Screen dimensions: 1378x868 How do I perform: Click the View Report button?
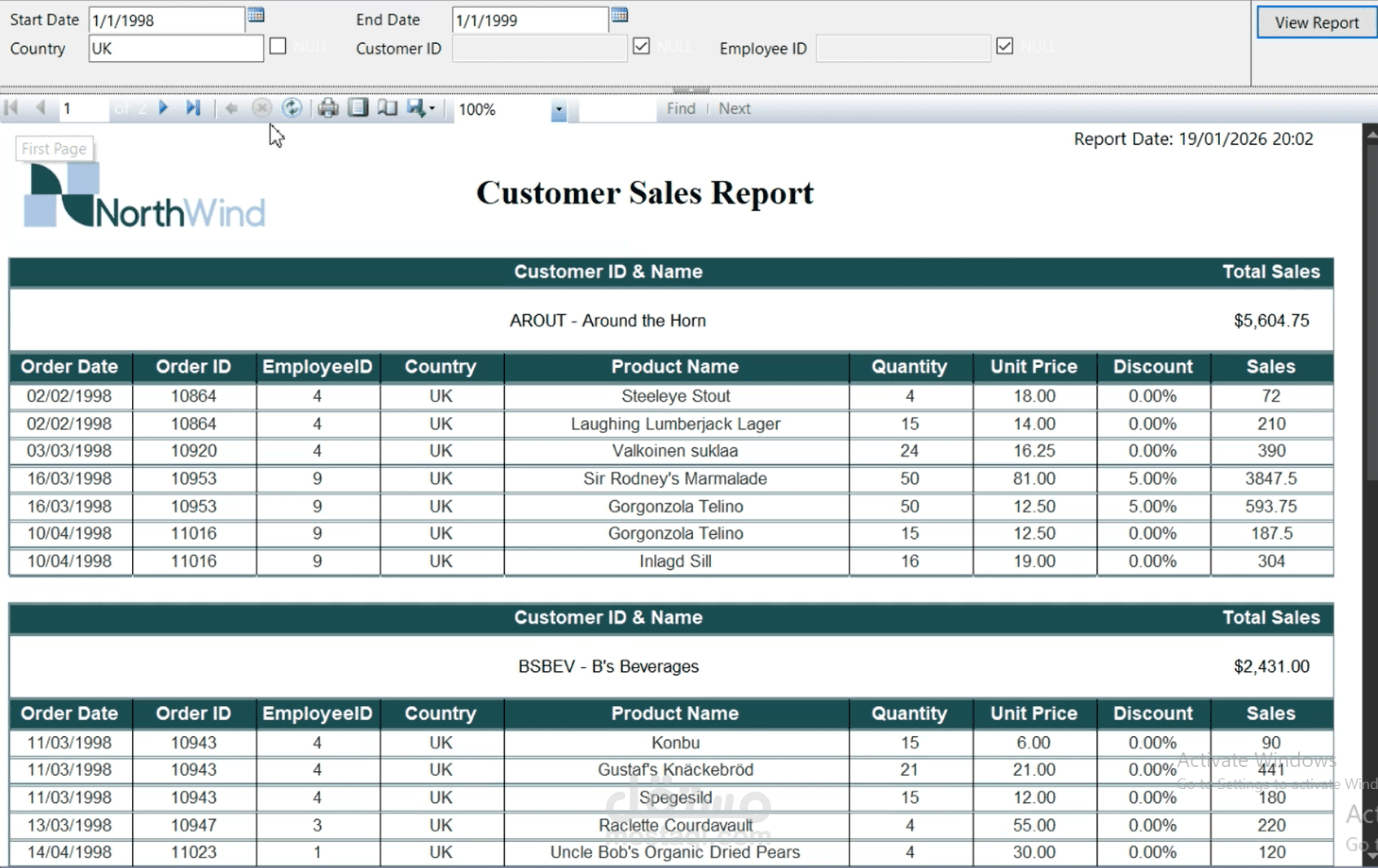click(x=1316, y=23)
